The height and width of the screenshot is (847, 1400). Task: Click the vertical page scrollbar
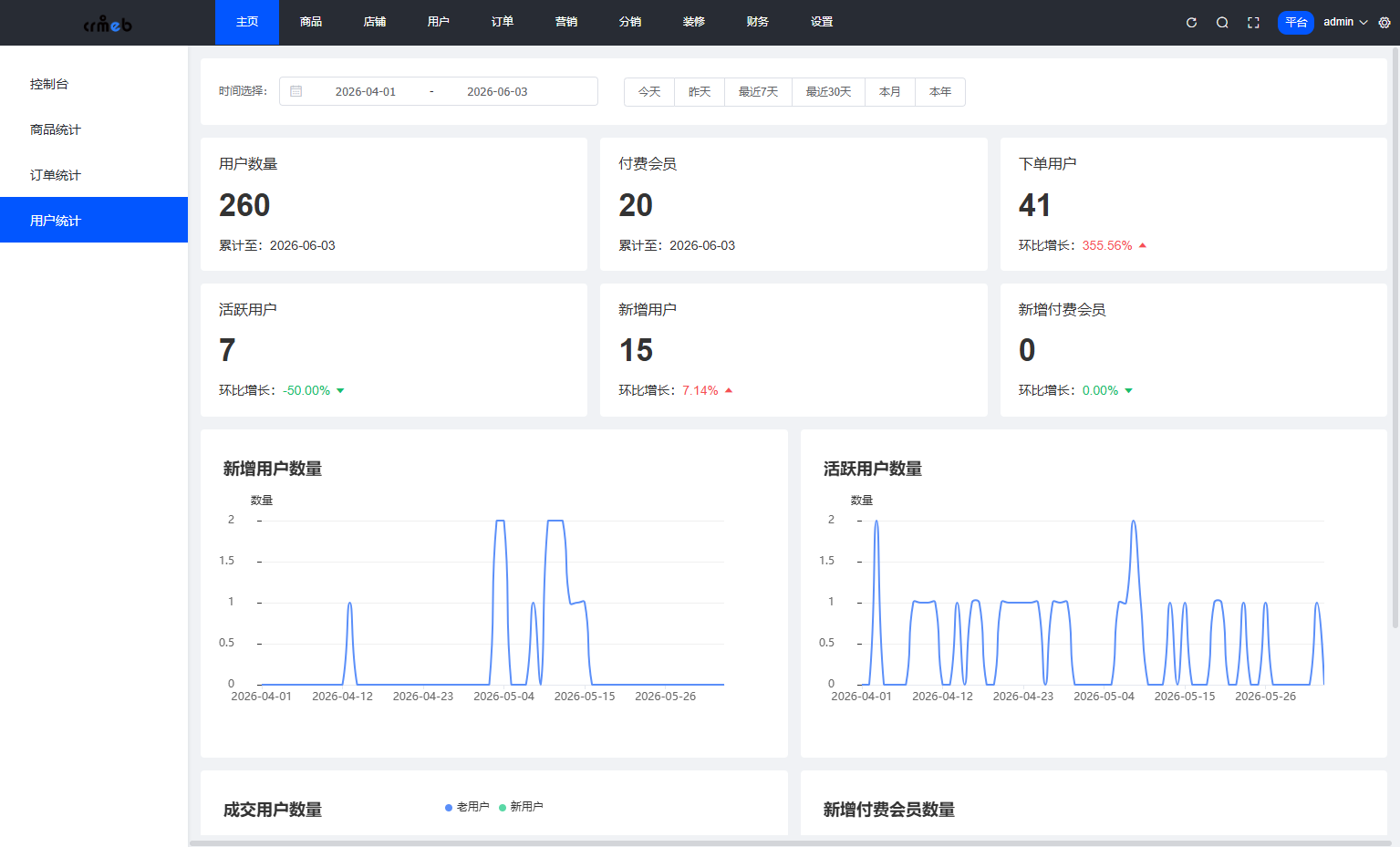pos(1395,337)
